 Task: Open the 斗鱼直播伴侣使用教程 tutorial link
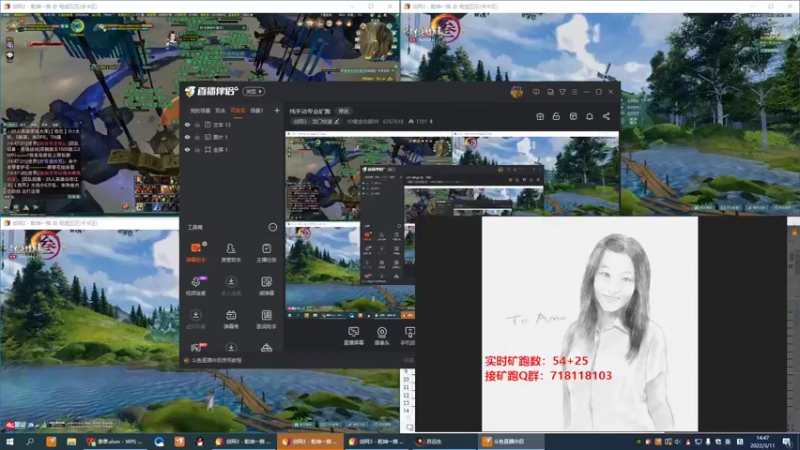coord(216,360)
